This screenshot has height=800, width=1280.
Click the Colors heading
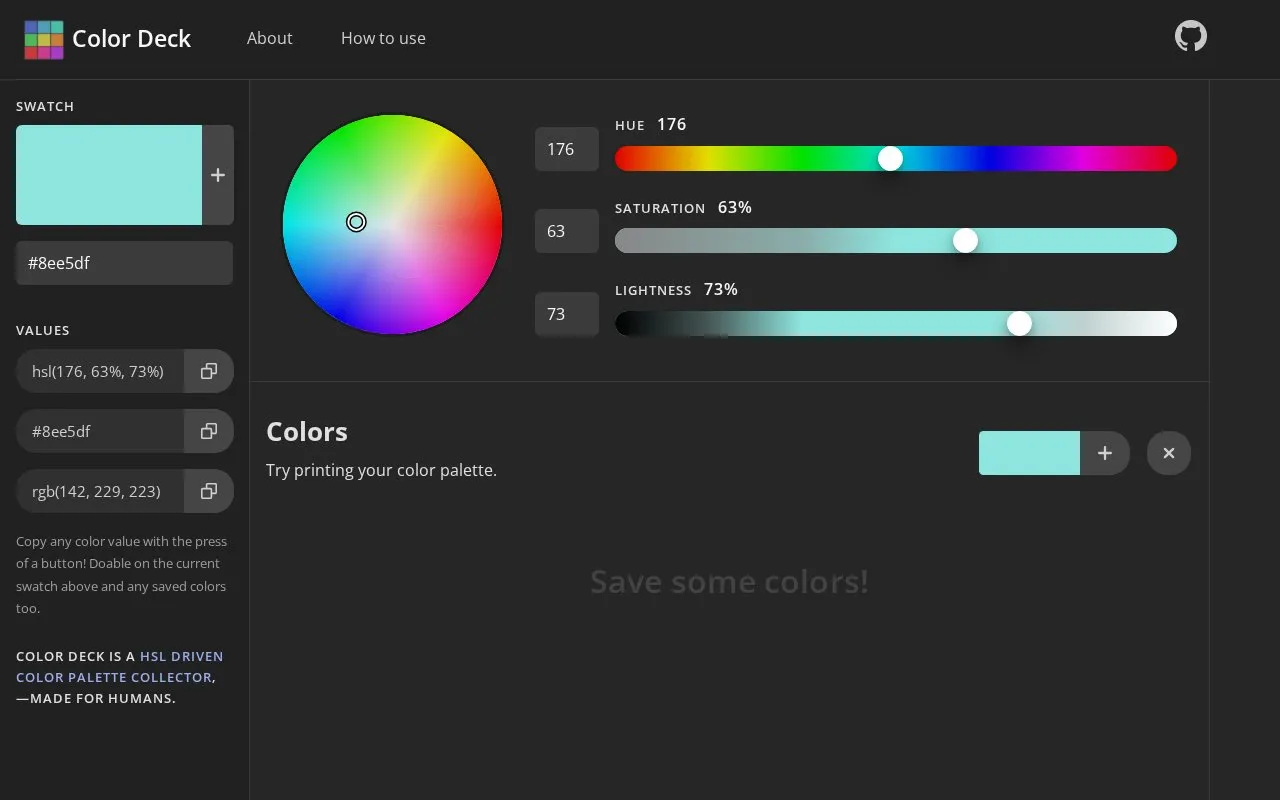click(307, 432)
